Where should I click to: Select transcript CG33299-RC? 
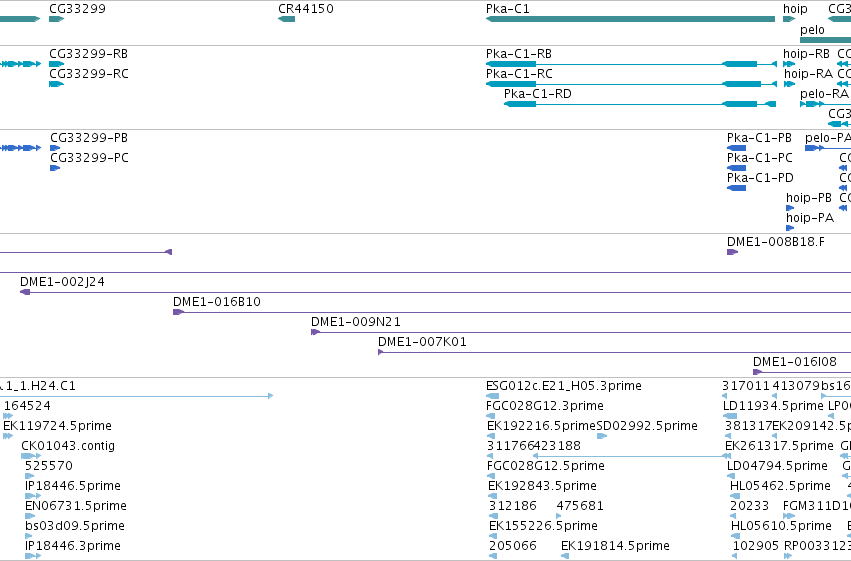[56, 84]
